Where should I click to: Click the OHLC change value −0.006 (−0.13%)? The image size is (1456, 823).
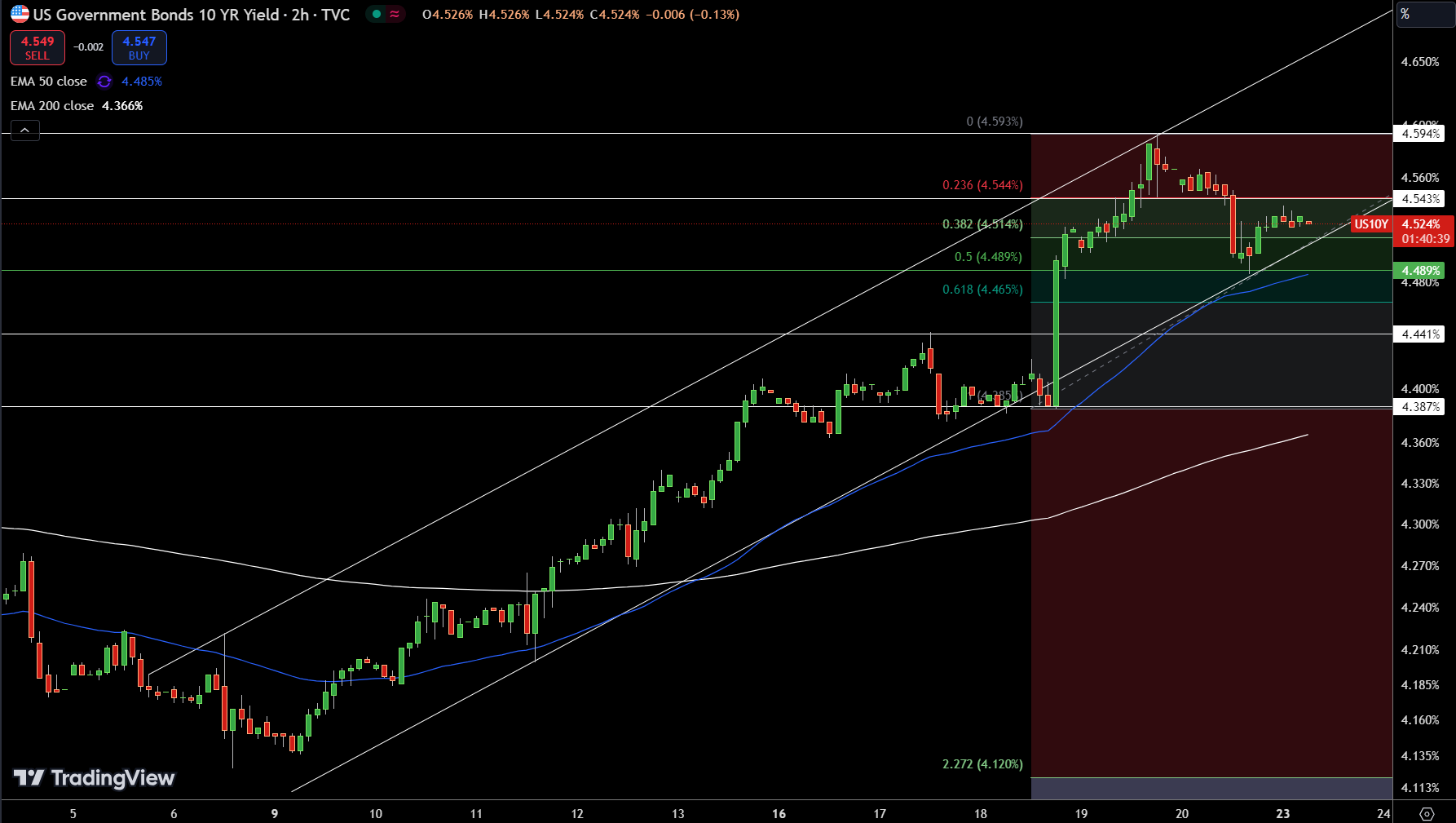pyautogui.click(x=692, y=15)
